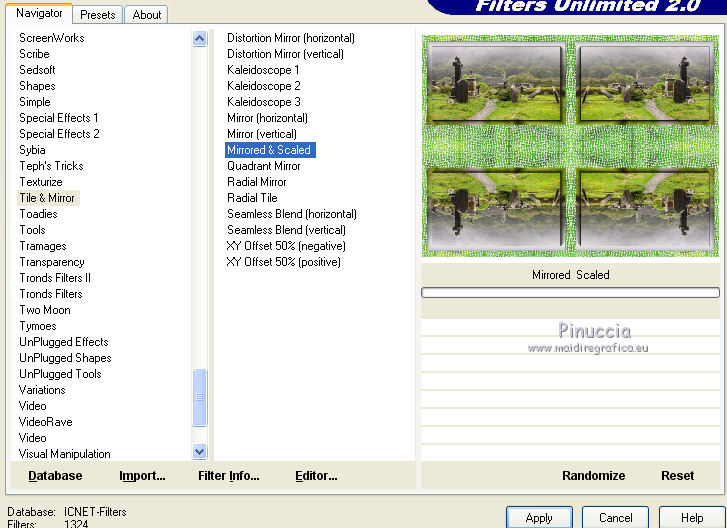Choose Seamless Blend (vertical) filter
The width and height of the screenshot is (727, 528).
(x=286, y=230)
